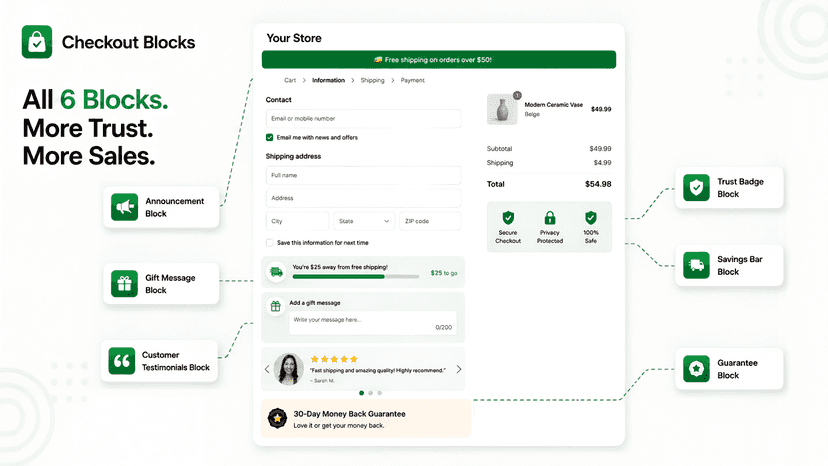
Task: Click the money back guarantee medal icon
Action: (277, 418)
